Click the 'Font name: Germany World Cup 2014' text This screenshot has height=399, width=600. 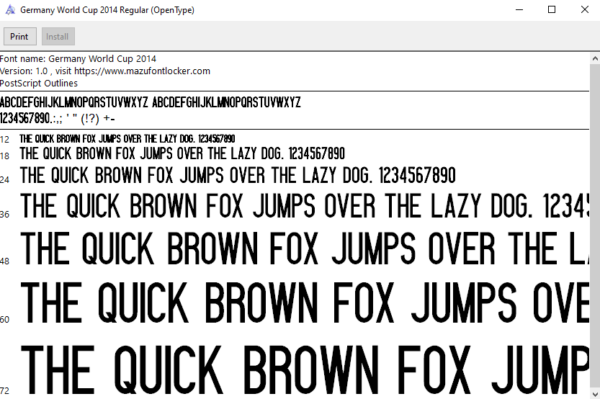[x=78, y=59]
